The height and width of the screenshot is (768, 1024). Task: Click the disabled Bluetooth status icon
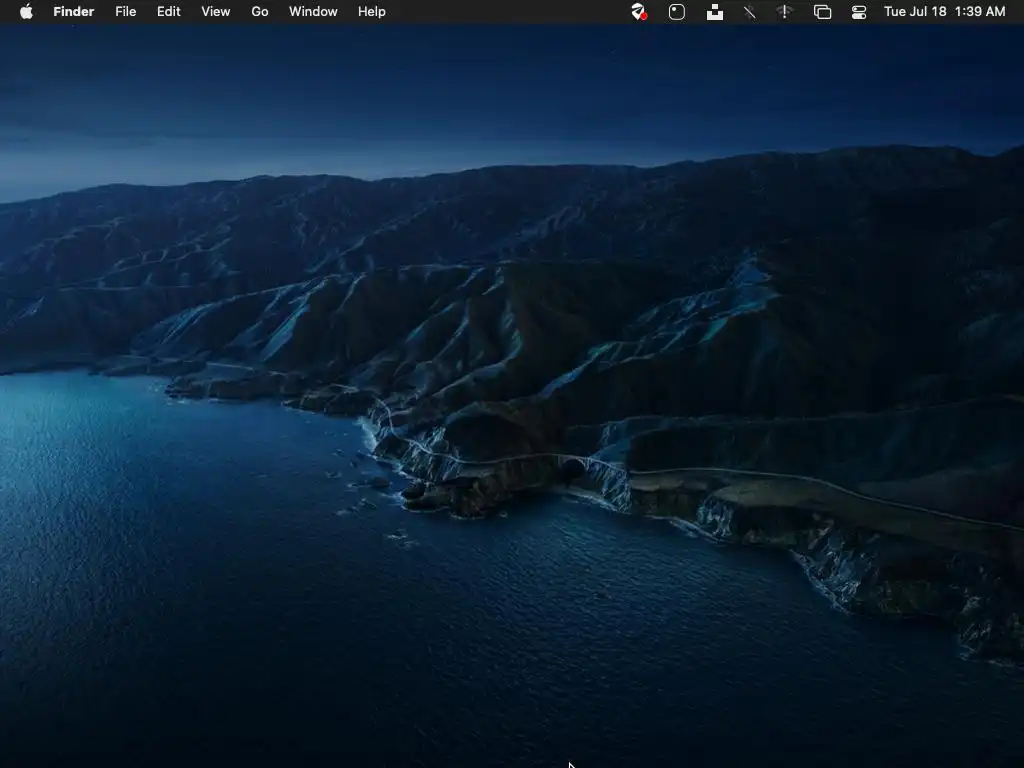[750, 12]
